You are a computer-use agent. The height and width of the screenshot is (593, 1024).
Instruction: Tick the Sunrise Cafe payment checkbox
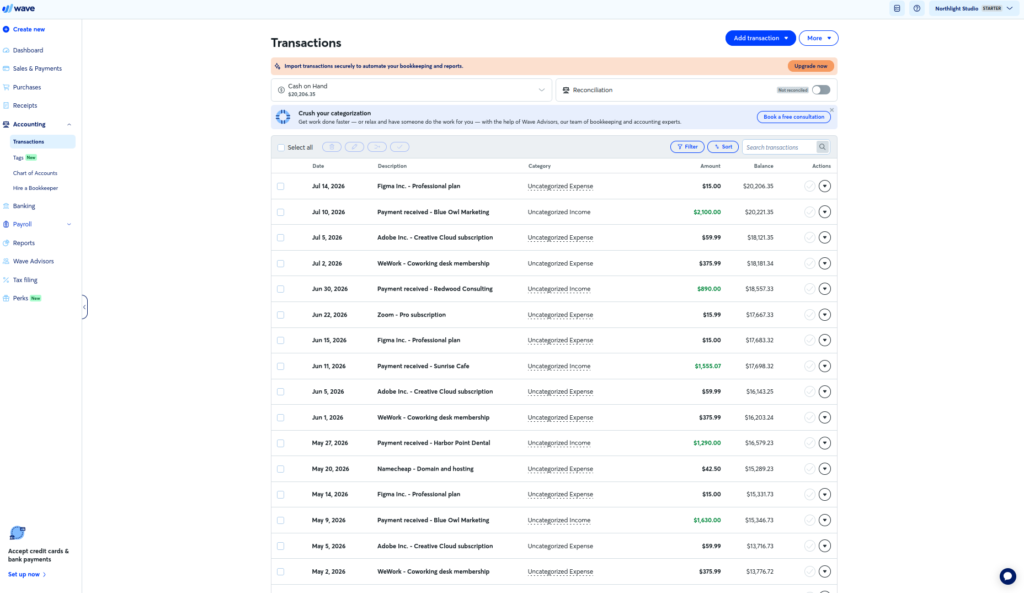[281, 366]
